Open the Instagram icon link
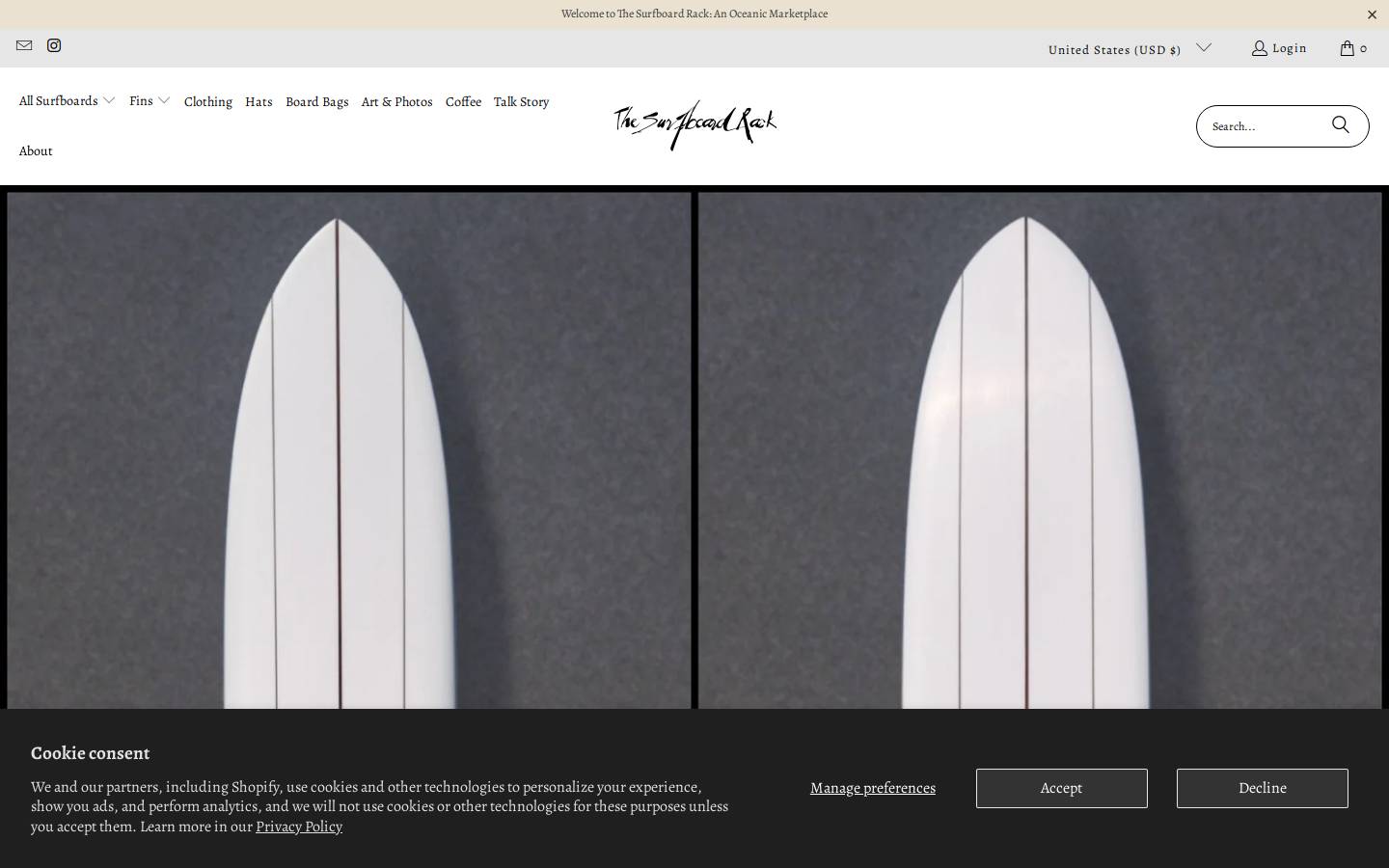This screenshot has width=1389, height=868. pos(54,45)
